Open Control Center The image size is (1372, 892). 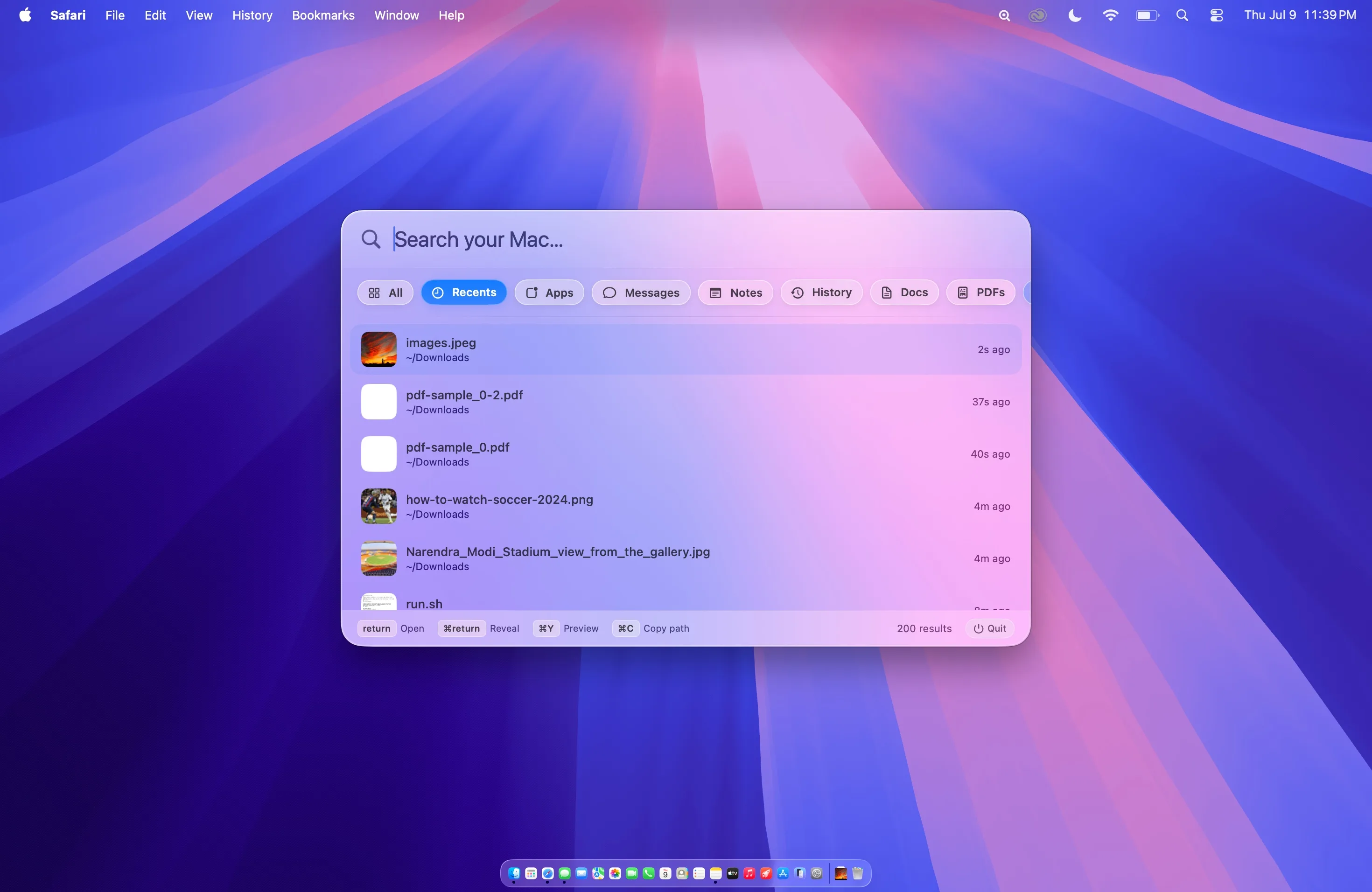click(x=1216, y=15)
